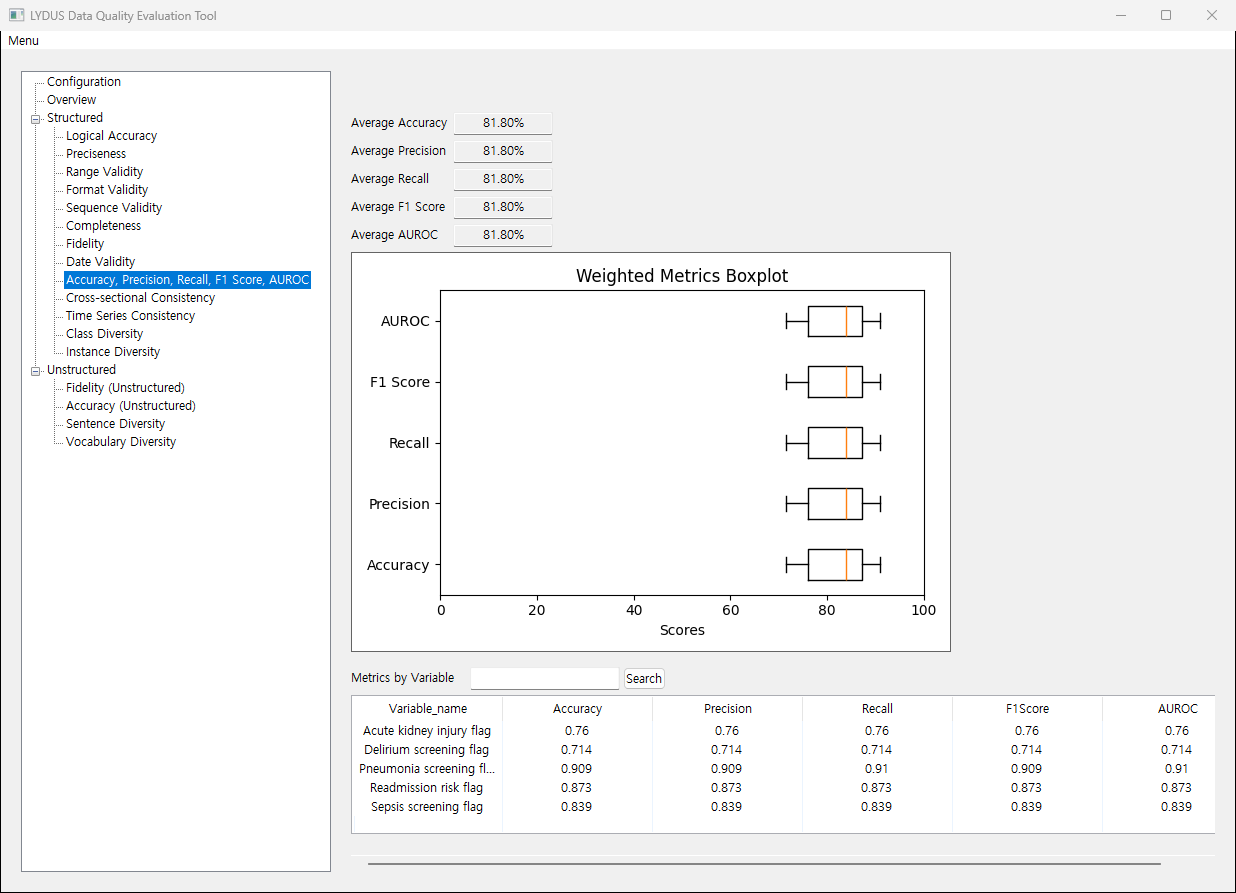Click the Average Accuracy value box
The width and height of the screenshot is (1236, 893).
point(503,123)
